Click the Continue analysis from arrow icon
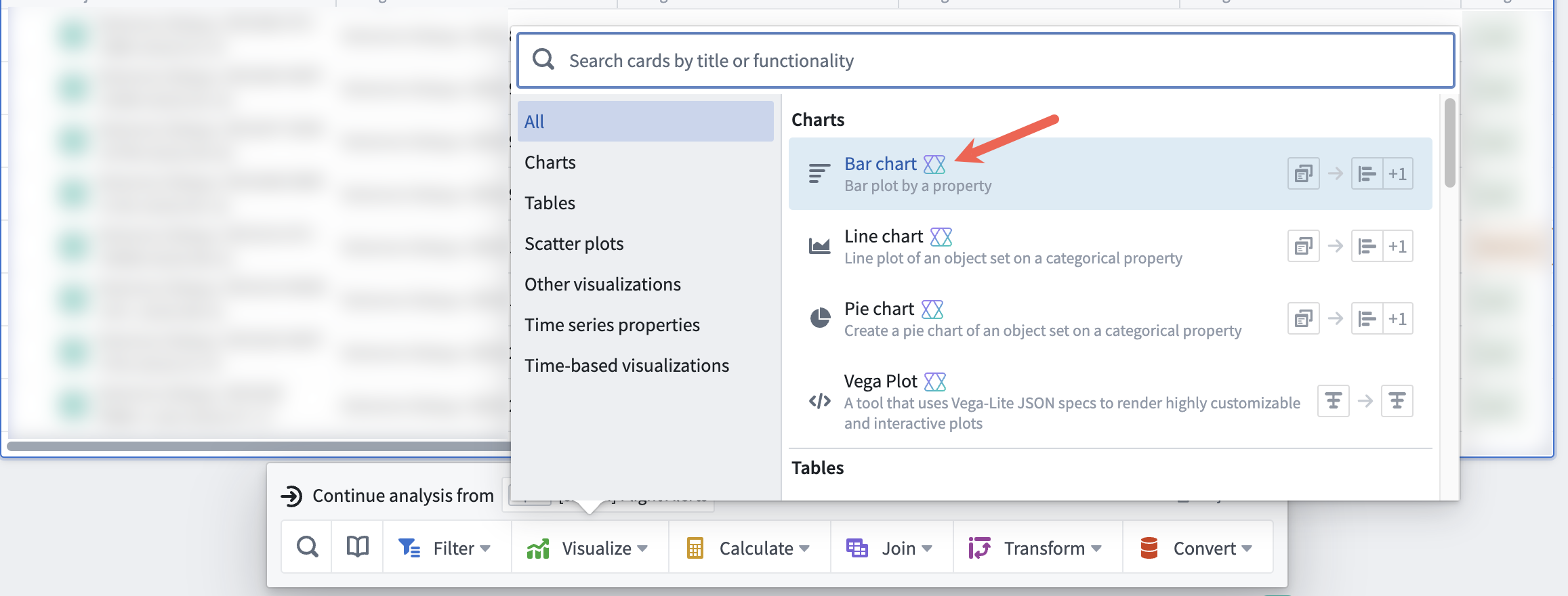The image size is (1568, 596). click(x=291, y=496)
